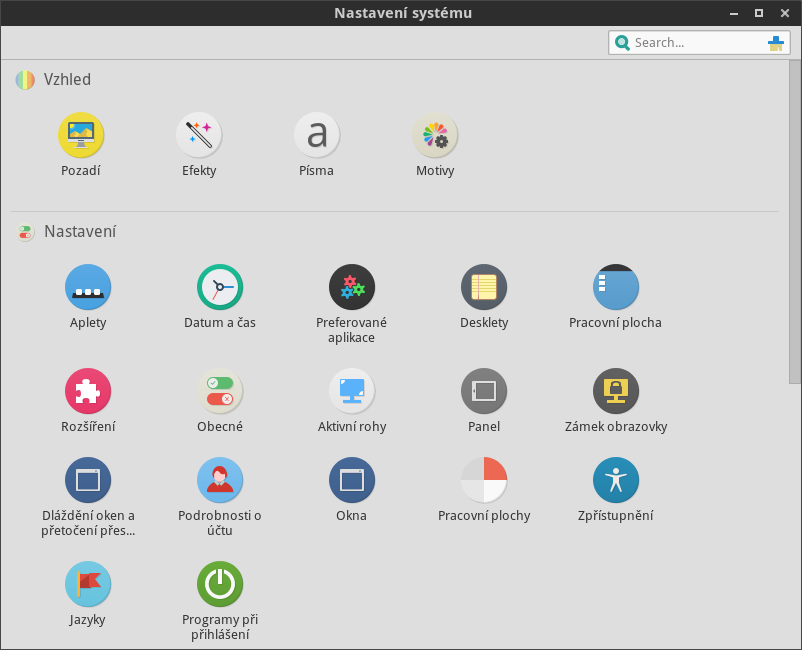This screenshot has width=802, height=650.
Task: Open the Desklety settings
Action: [484, 288]
